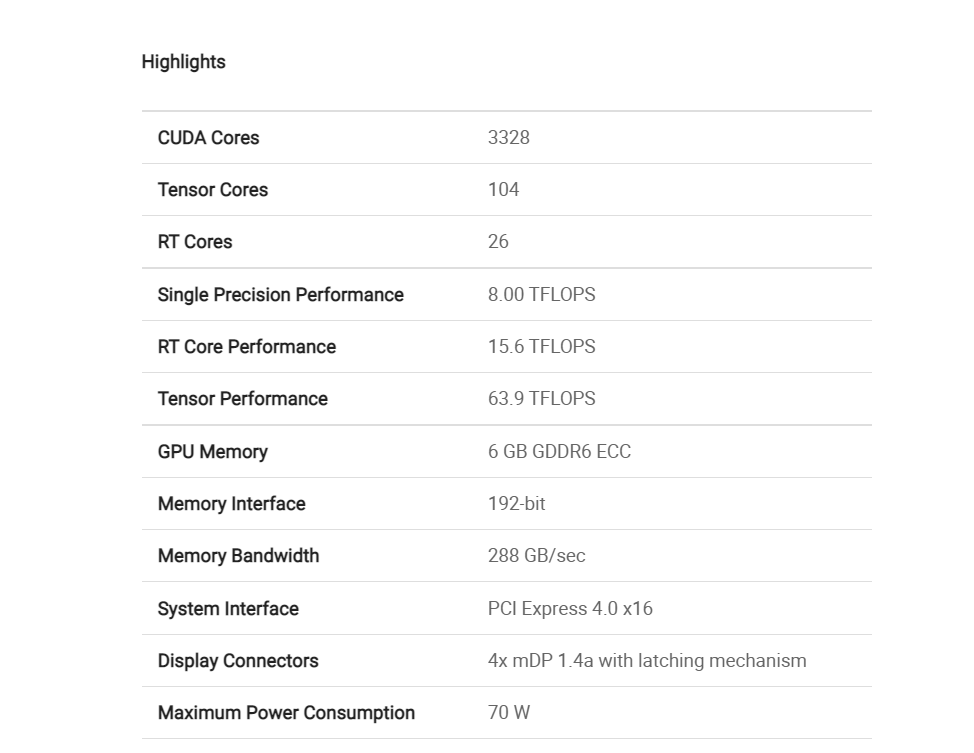Image resolution: width=974 pixels, height=753 pixels.
Task: Click the RT Core Performance label
Action: click(247, 347)
